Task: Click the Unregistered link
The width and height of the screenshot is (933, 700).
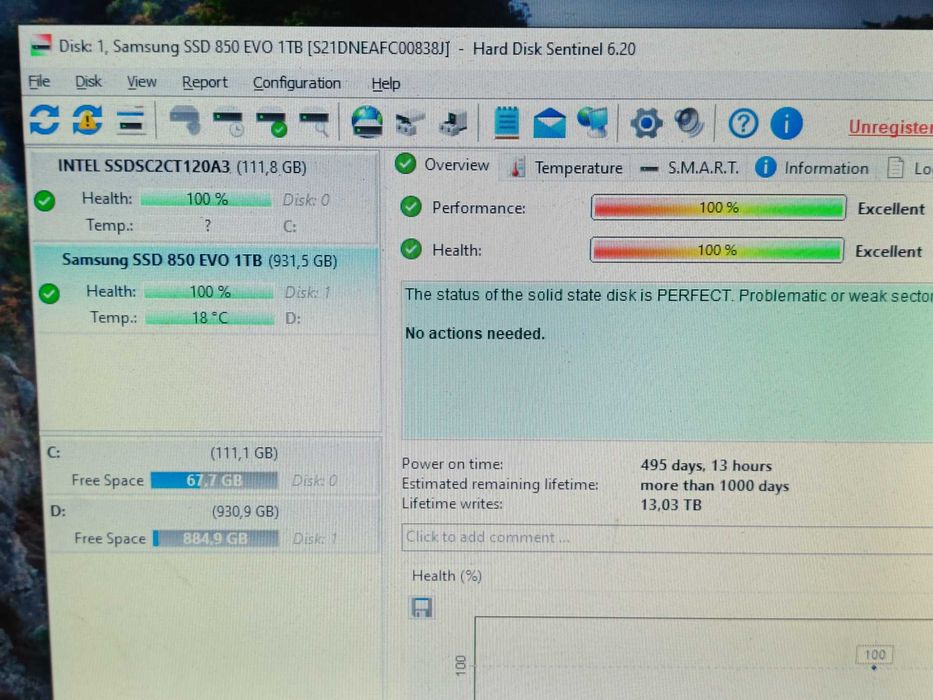Action: tap(891, 127)
